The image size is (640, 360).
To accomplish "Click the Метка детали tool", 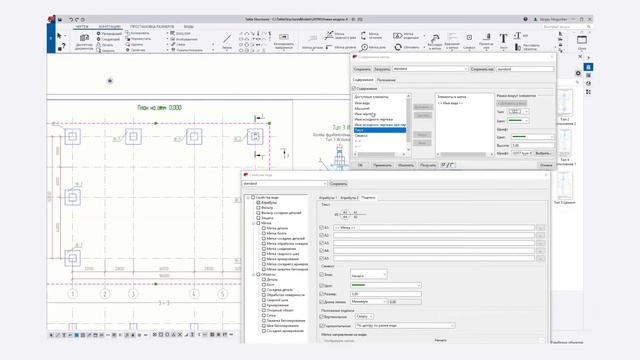I will point(312,42).
